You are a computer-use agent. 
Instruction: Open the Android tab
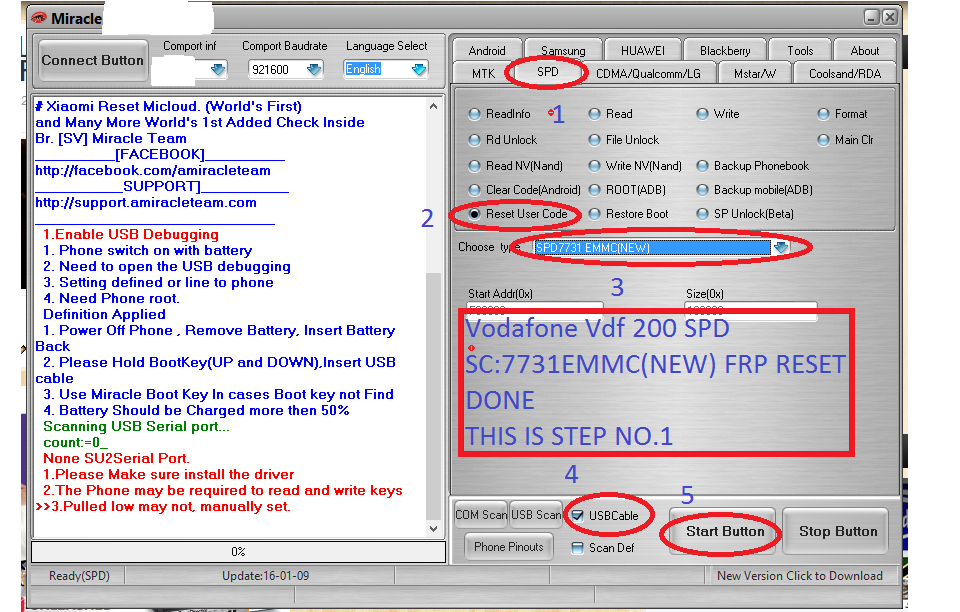(486, 49)
